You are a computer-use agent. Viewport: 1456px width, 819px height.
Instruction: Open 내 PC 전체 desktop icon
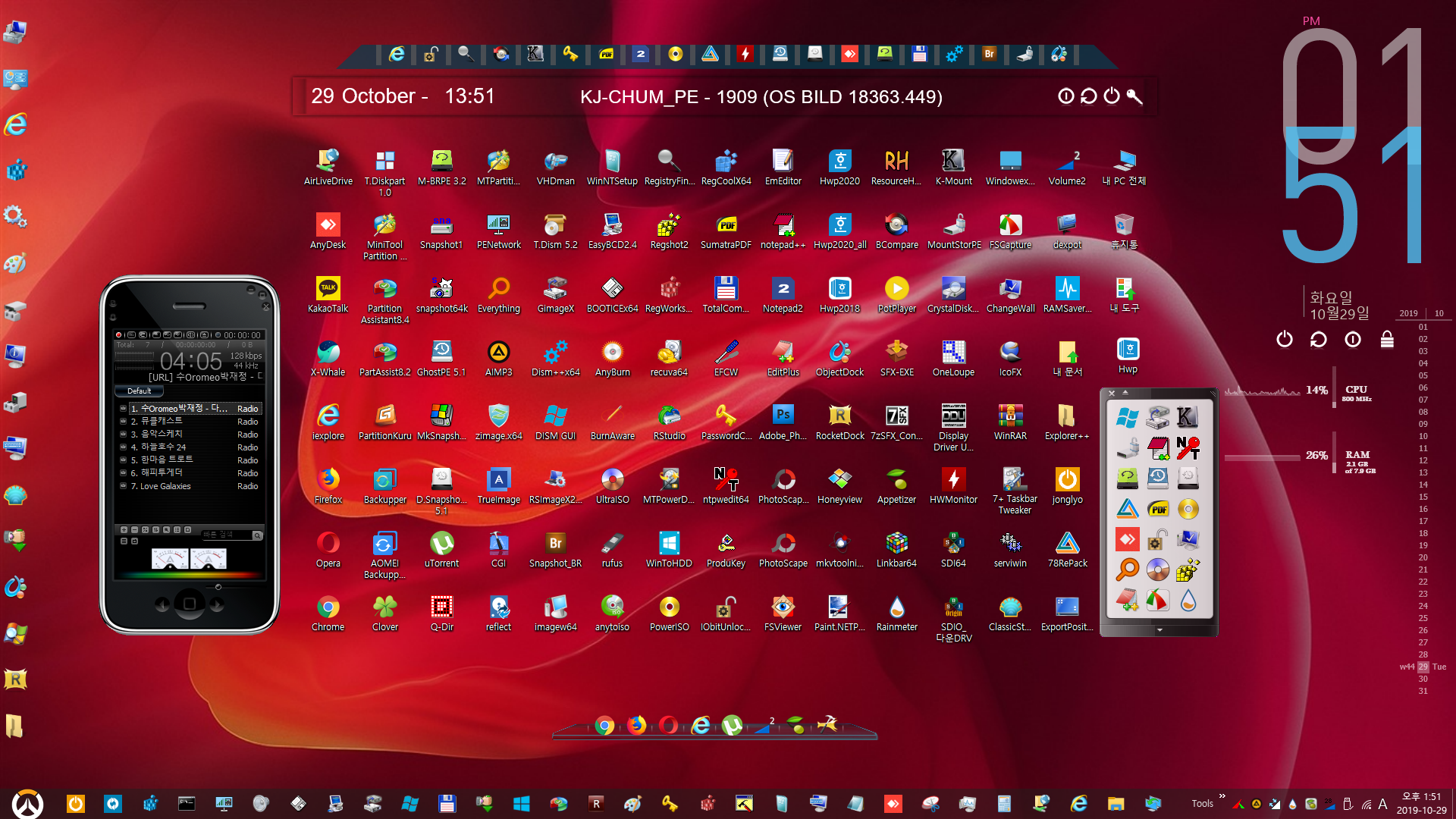1124,167
